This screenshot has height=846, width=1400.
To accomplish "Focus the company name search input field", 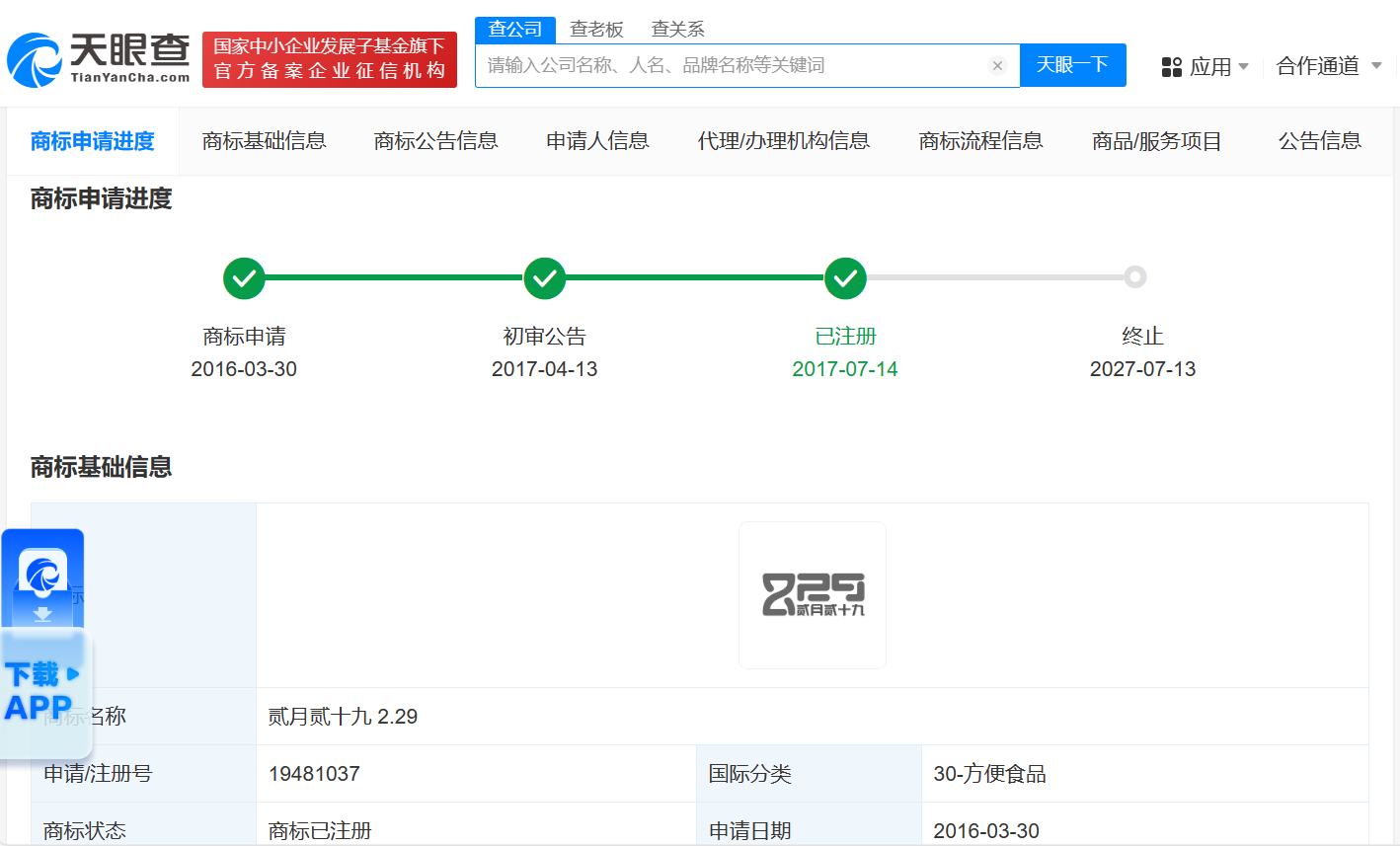I will pos(731,66).
